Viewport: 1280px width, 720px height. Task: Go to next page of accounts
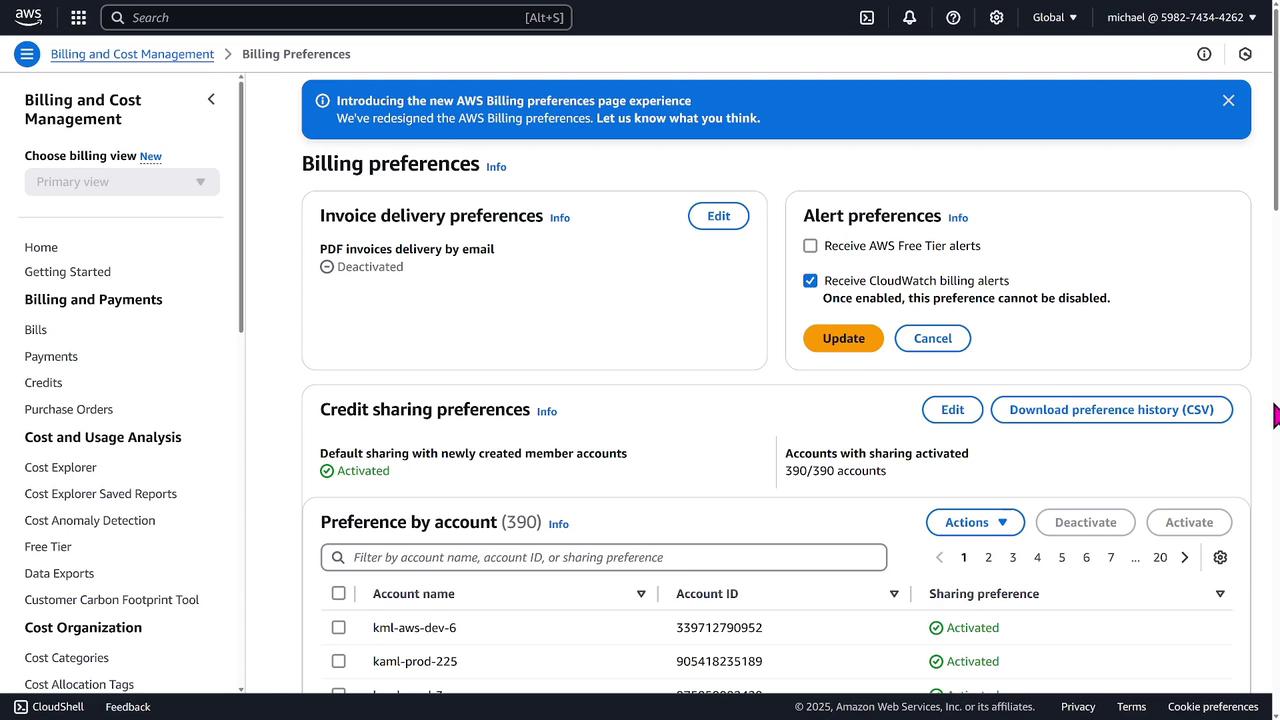tap(1185, 557)
